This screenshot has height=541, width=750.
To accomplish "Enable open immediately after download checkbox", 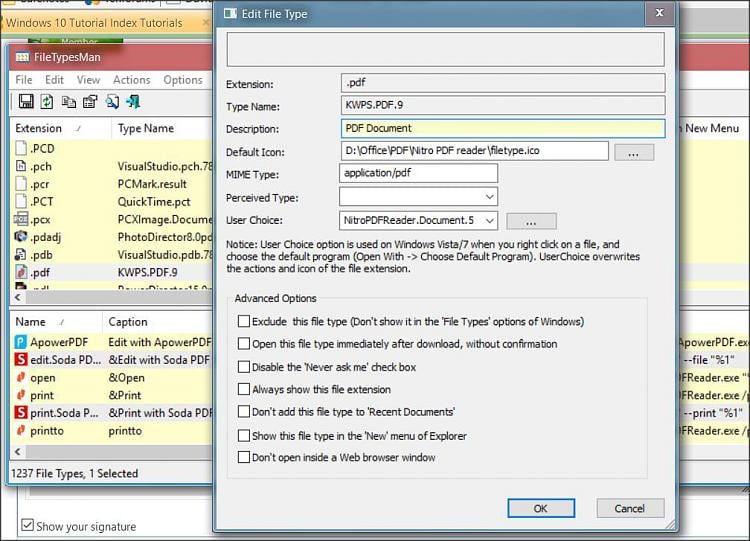I will 243,343.
